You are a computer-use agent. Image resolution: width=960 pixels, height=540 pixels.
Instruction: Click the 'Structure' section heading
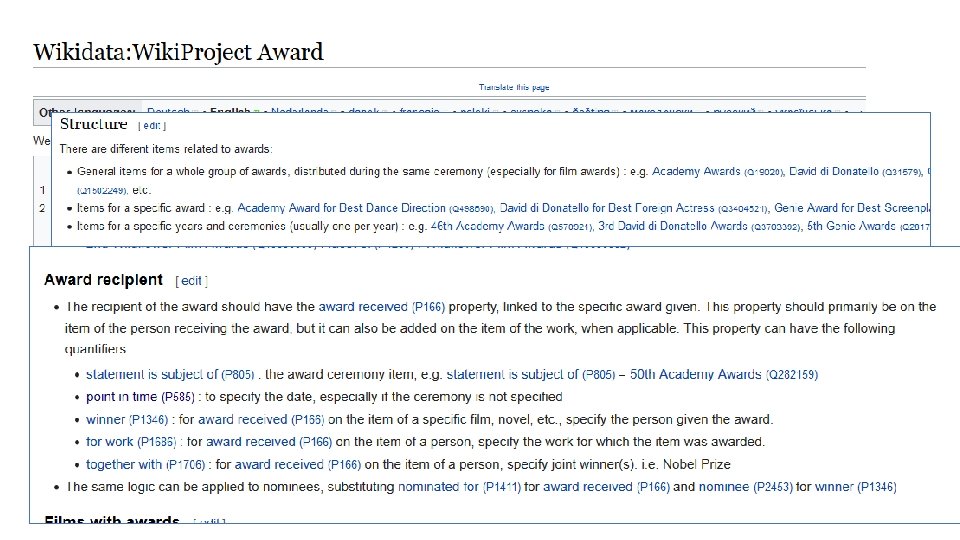pos(94,124)
